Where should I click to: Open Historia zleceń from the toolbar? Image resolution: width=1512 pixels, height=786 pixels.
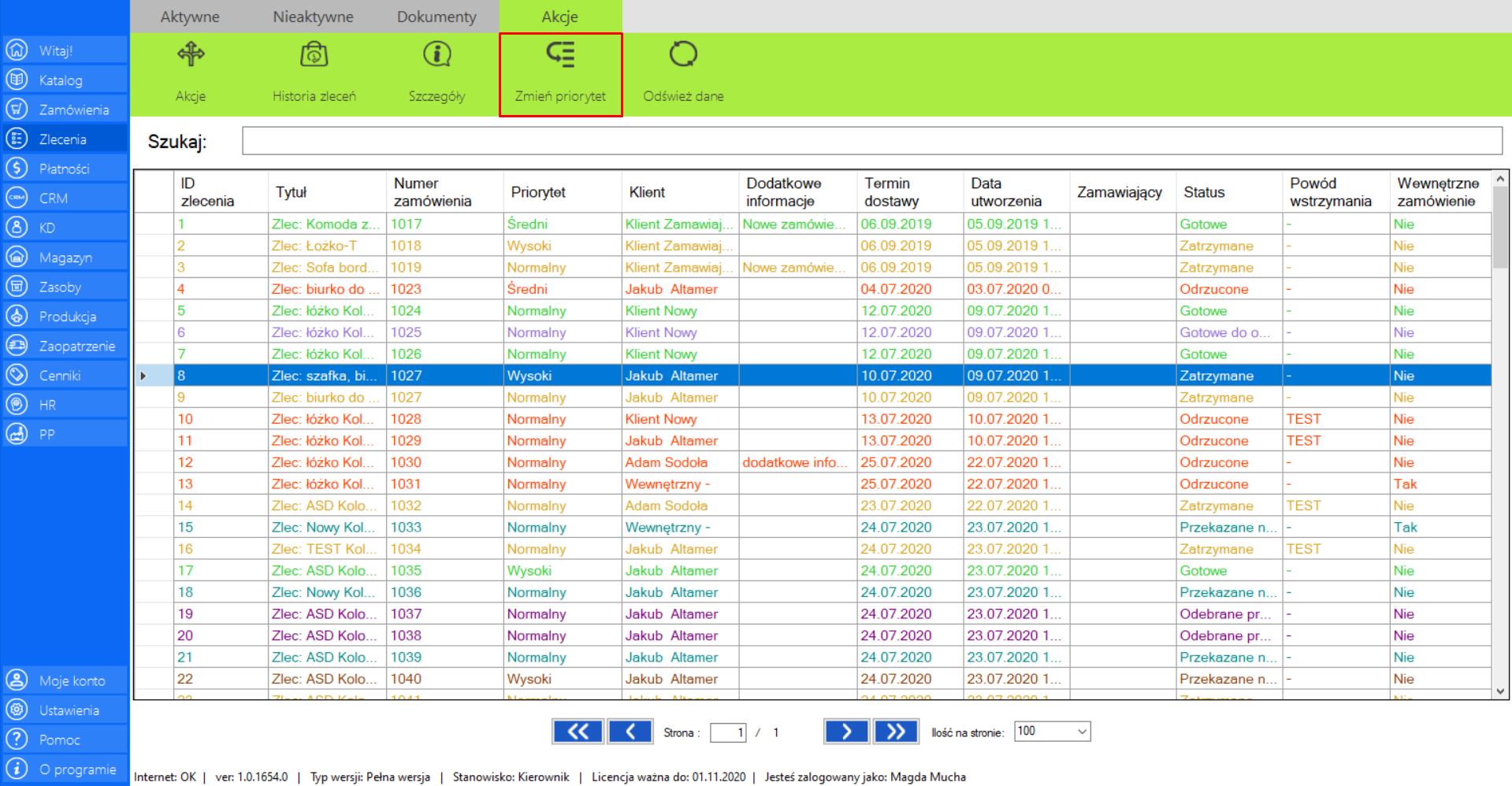click(x=314, y=55)
